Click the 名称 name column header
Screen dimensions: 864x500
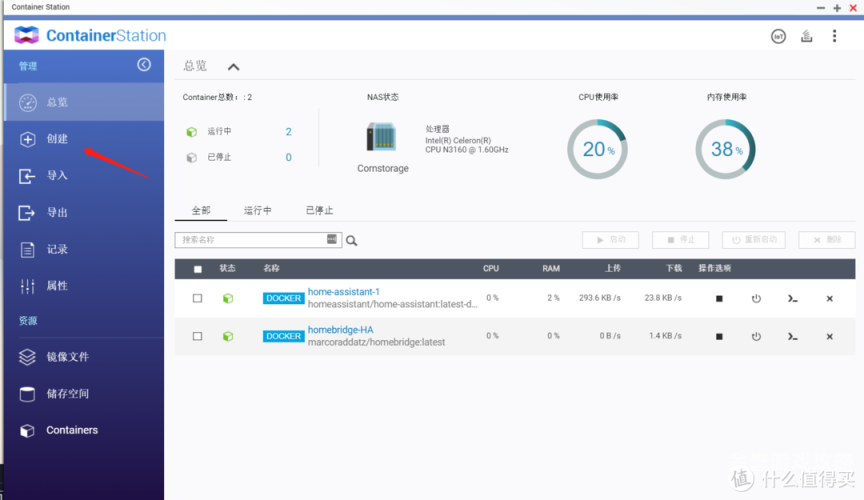(271, 268)
